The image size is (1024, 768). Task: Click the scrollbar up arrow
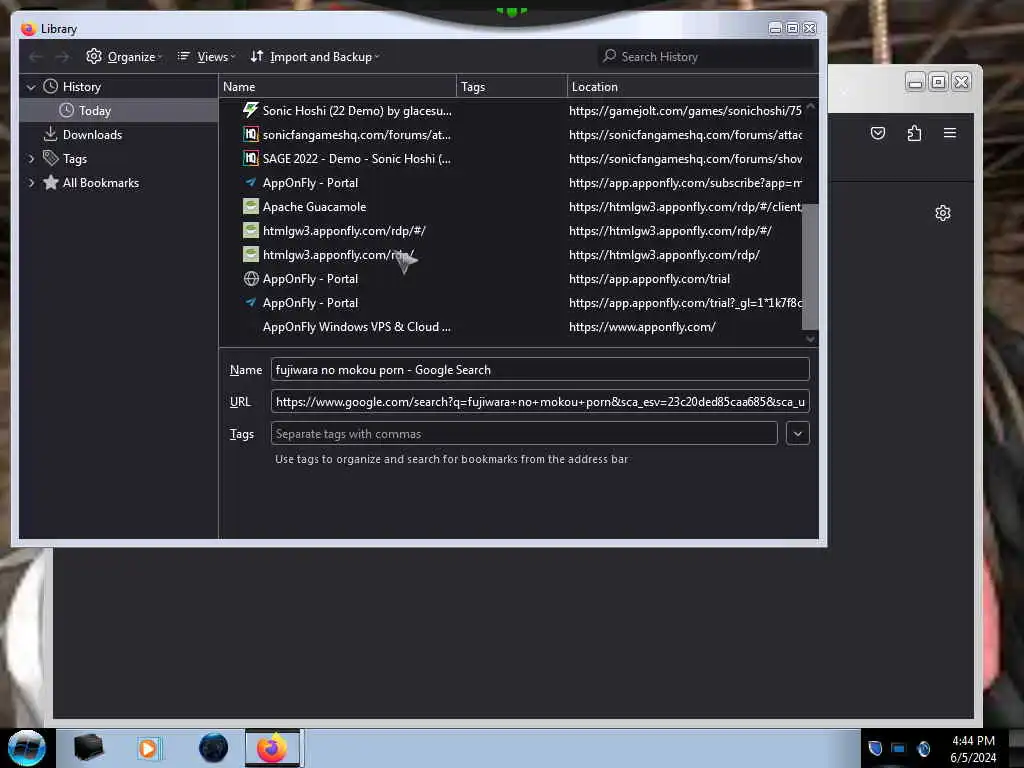810,106
